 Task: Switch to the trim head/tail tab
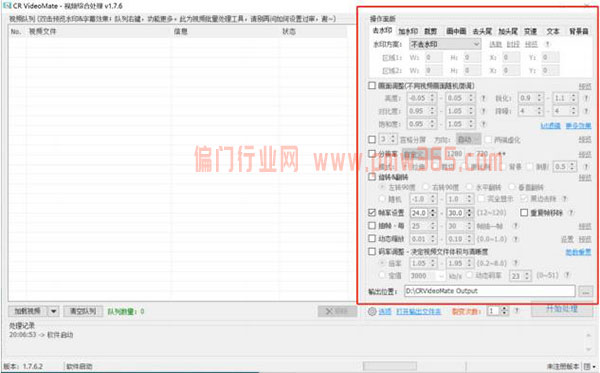[482, 31]
